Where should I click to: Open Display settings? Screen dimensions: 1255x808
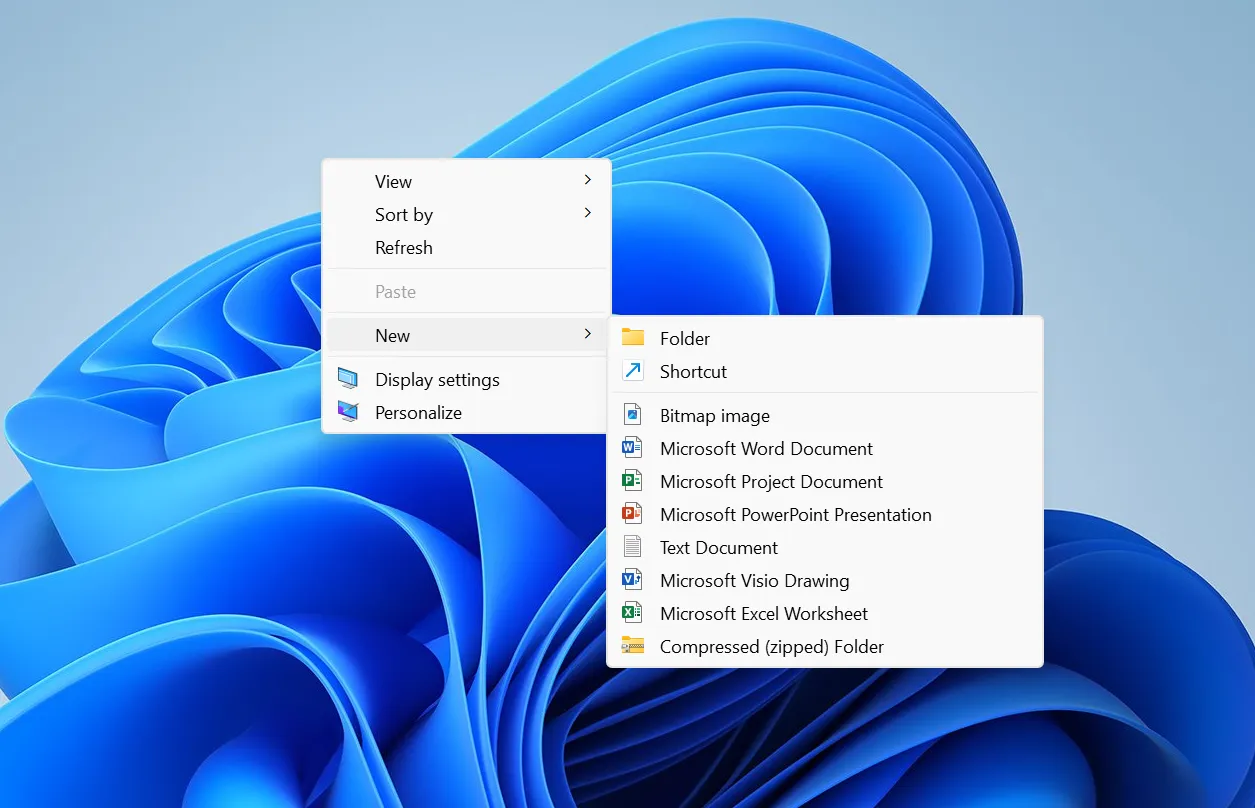437,379
